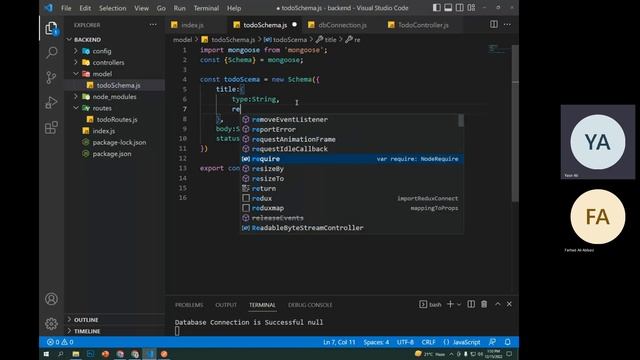Screen dimensions: 640x360
Task: Open the Selection menu
Action: 112,8
